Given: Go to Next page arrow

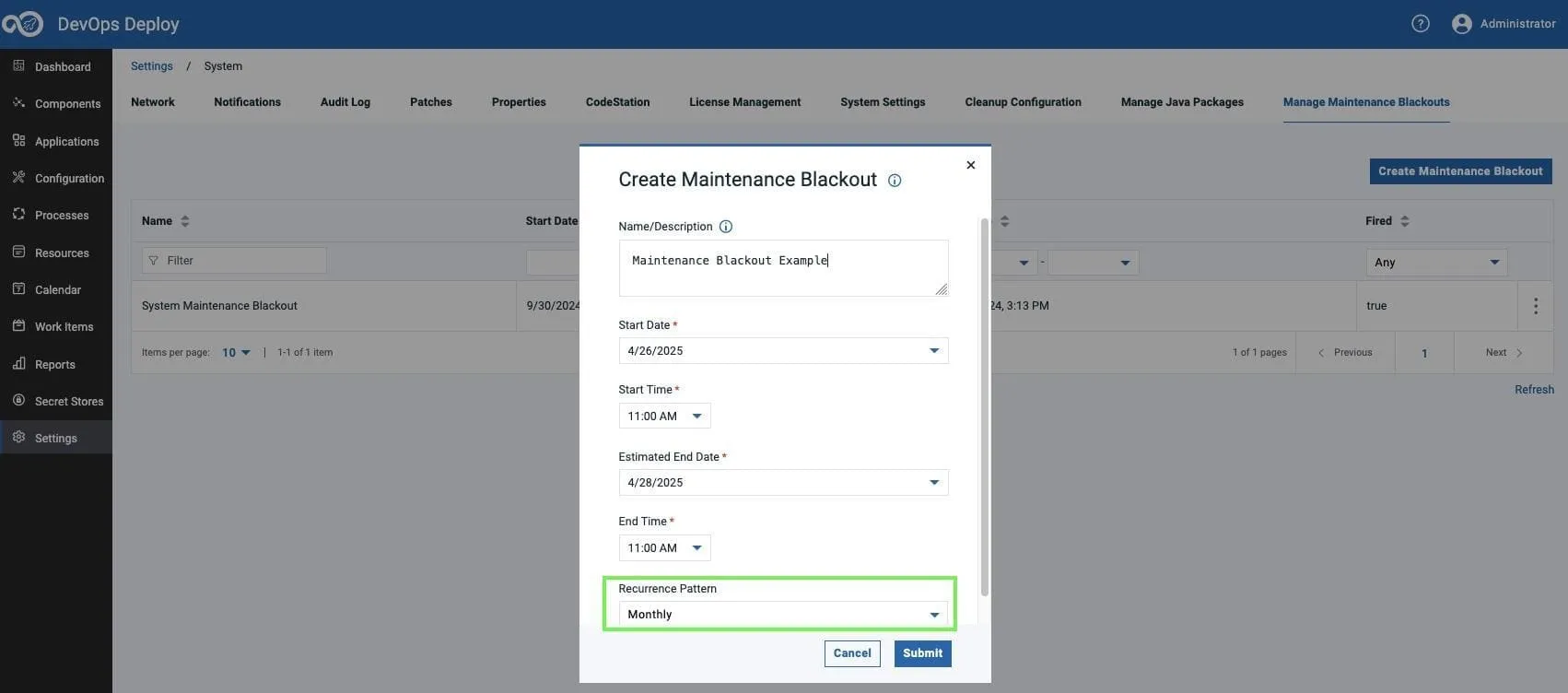Looking at the screenshot, I should (1519, 353).
